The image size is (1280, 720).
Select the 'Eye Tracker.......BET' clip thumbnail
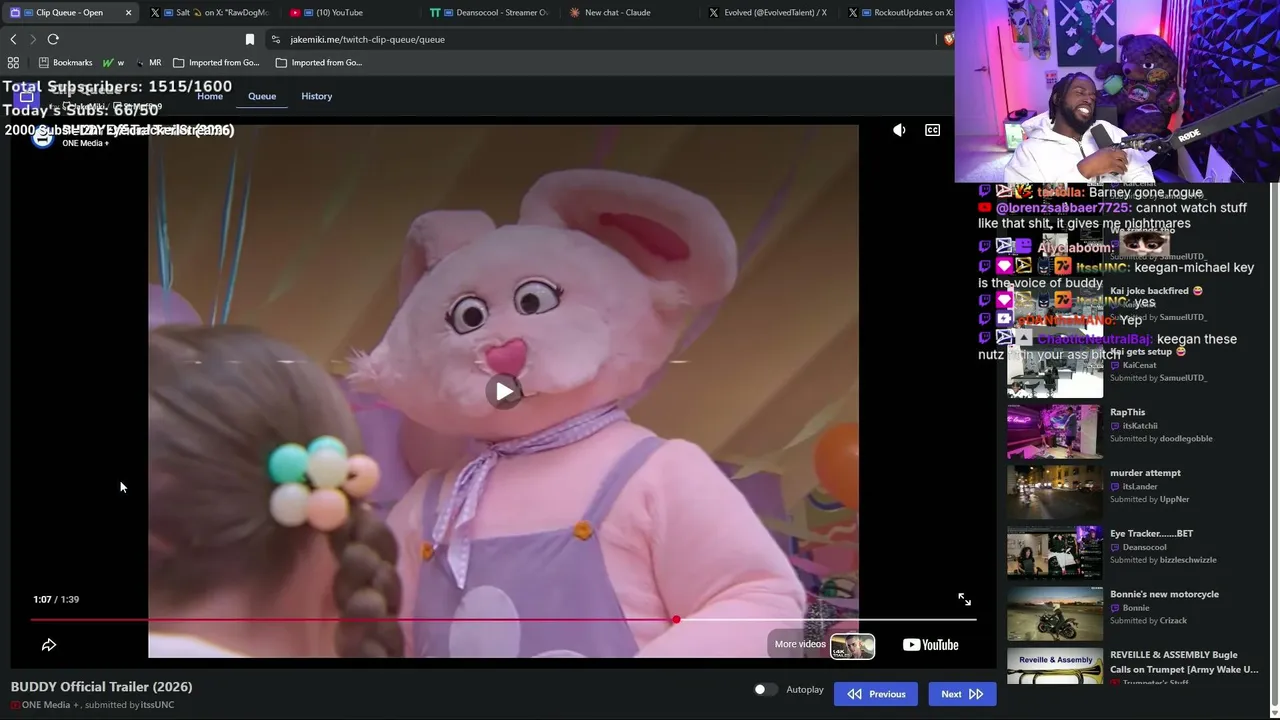(x=1055, y=553)
